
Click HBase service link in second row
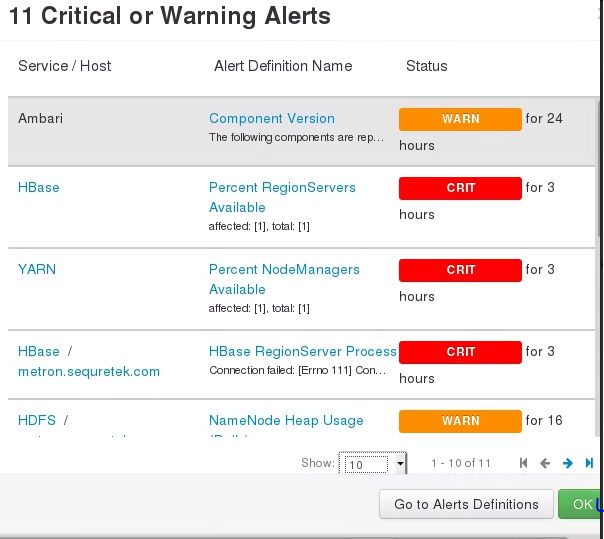pos(39,187)
